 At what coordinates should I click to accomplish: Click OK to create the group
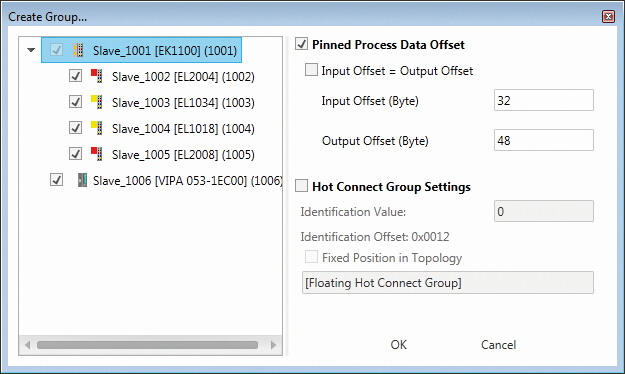[399, 344]
